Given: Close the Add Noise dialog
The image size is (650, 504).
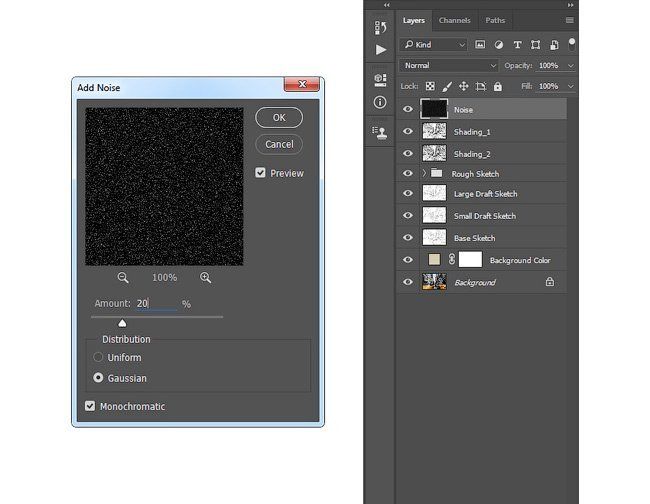Looking at the screenshot, I should point(302,84).
